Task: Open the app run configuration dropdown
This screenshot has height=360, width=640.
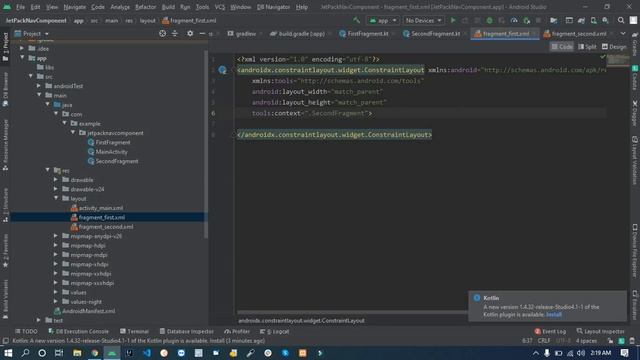Action: (x=383, y=20)
